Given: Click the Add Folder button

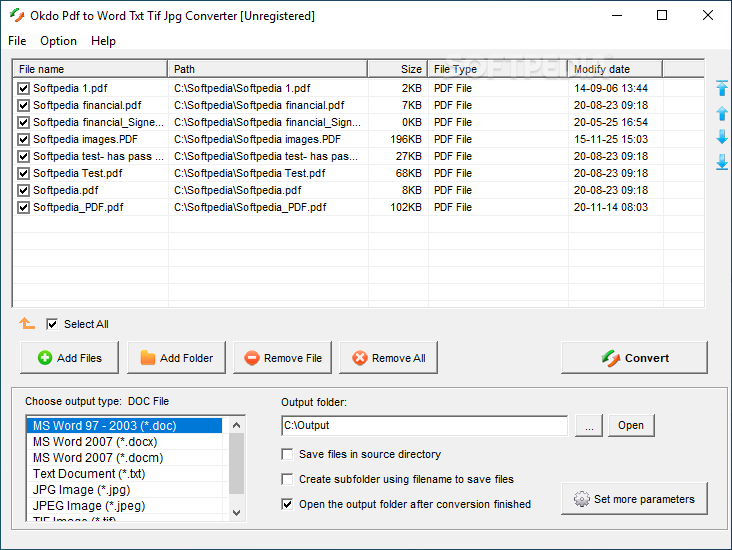Looking at the screenshot, I should pos(176,358).
